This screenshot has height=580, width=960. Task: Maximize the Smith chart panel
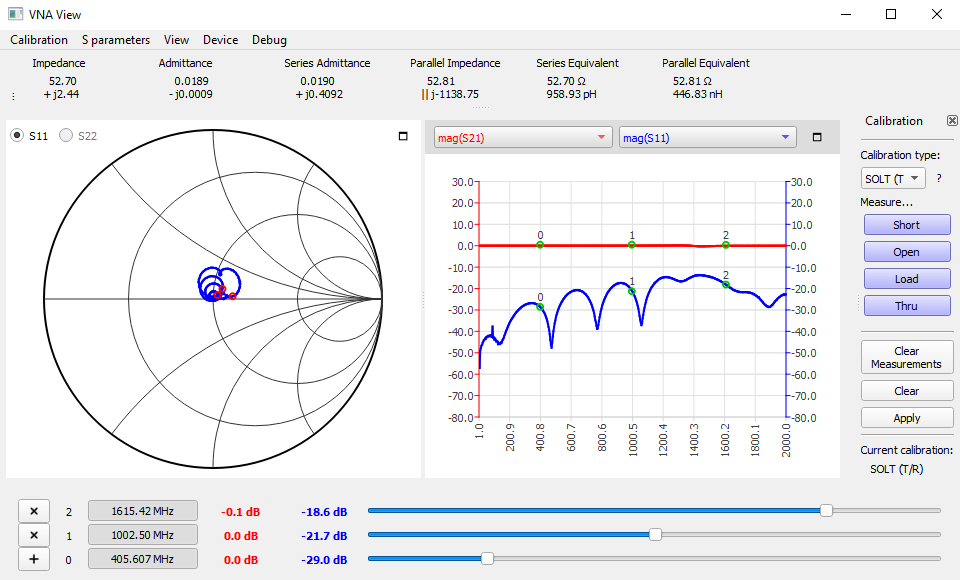tap(403, 136)
